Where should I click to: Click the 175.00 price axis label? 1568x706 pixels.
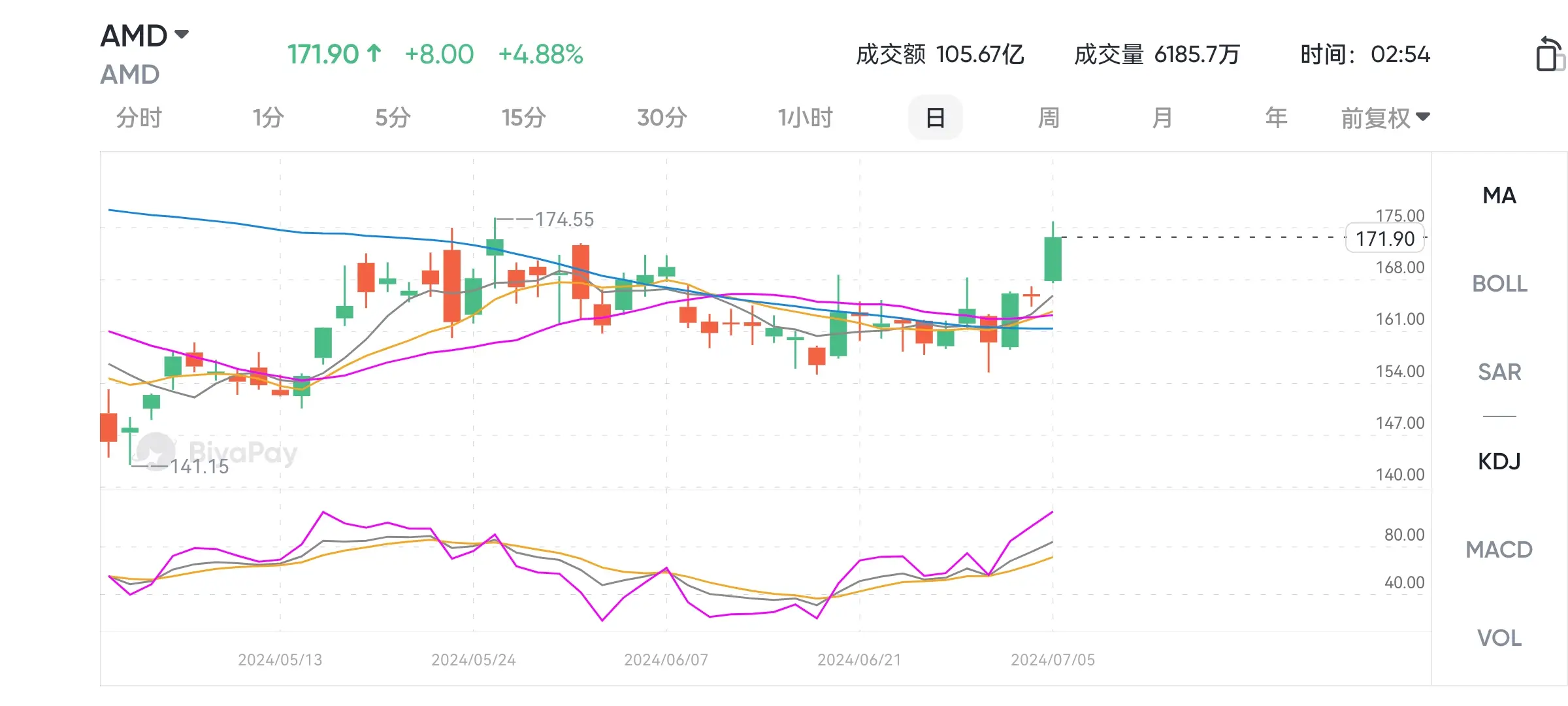(x=1400, y=216)
